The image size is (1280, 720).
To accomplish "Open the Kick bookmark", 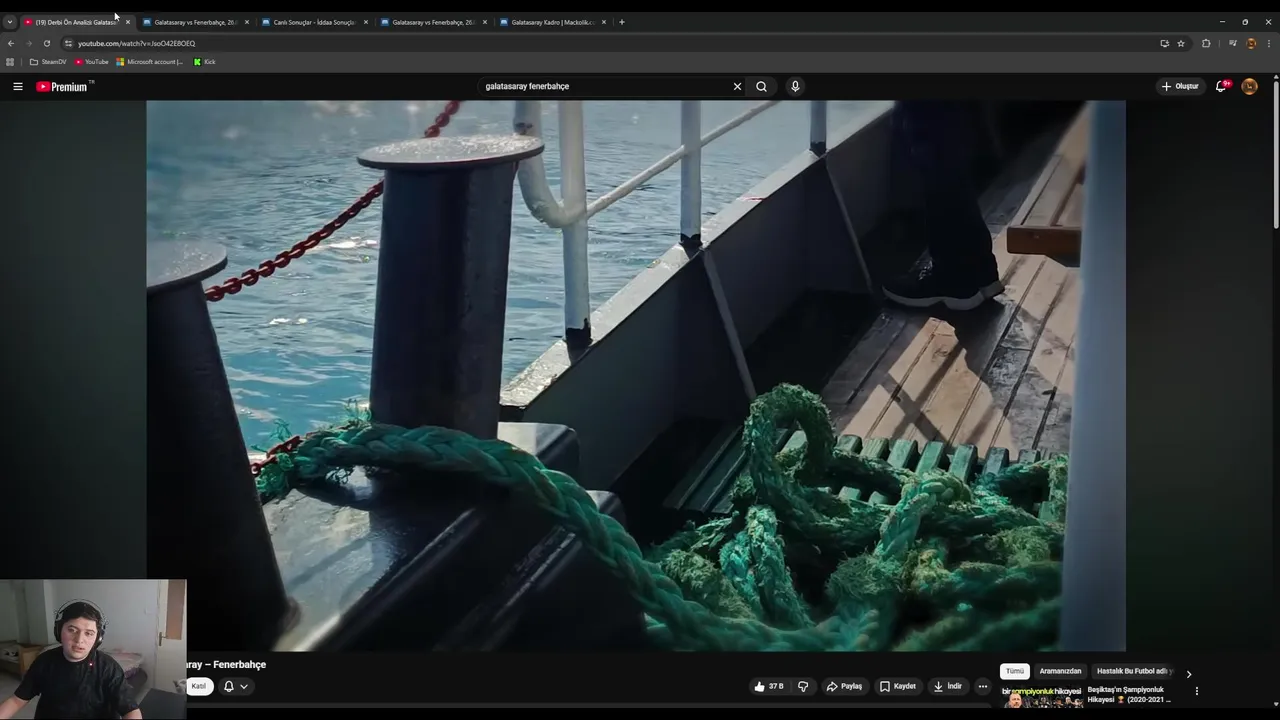I will [x=204, y=62].
